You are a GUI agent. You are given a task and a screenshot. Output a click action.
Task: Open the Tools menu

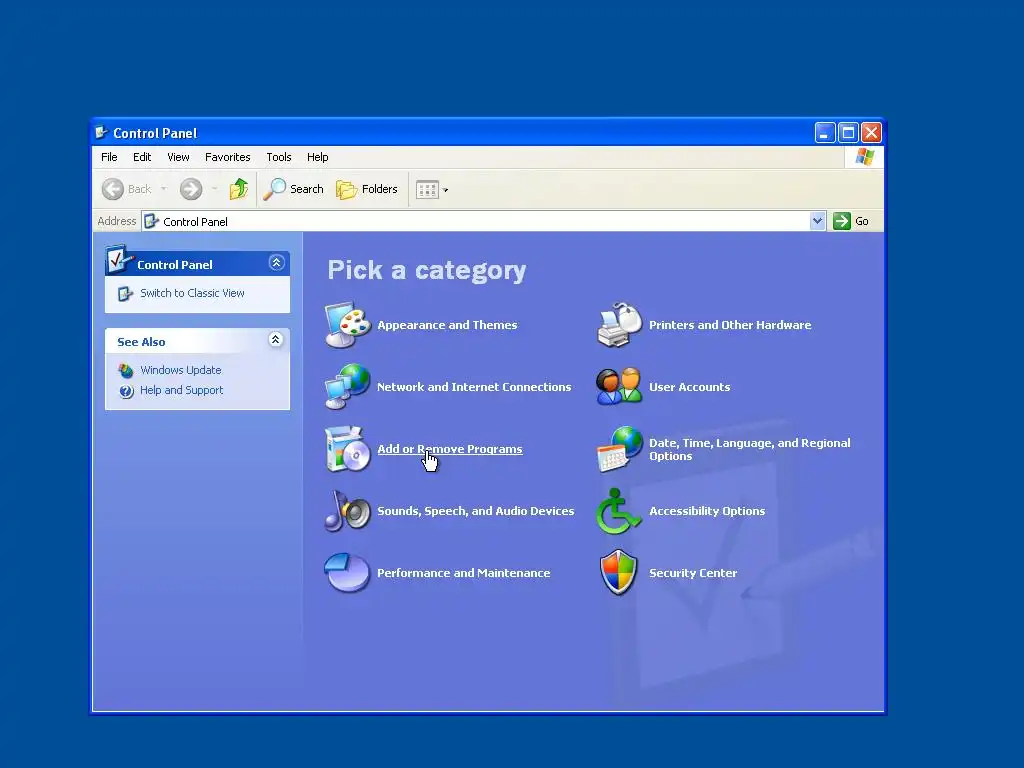pyautogui.click(x=279, y=157)
